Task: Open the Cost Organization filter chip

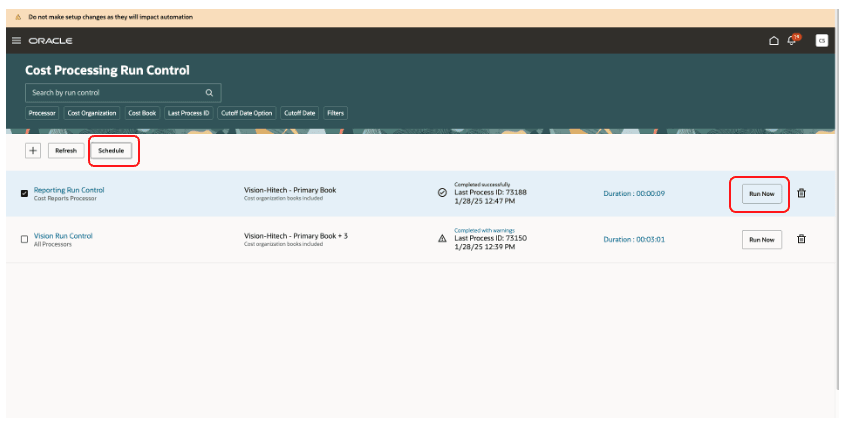Action: pos(92,113)
